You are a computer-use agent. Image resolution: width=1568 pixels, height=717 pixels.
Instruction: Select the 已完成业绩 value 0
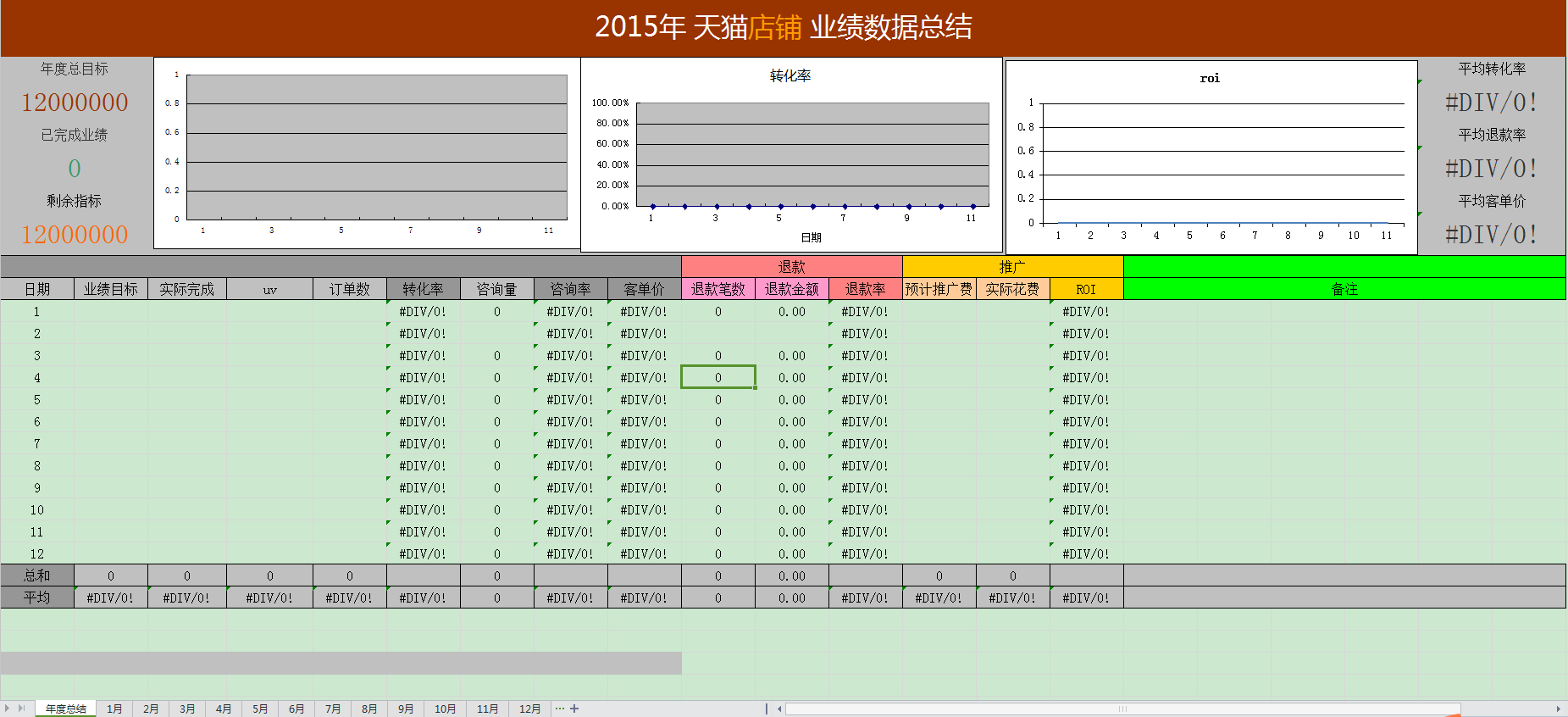pyautogui.click(x=75, y=169)
